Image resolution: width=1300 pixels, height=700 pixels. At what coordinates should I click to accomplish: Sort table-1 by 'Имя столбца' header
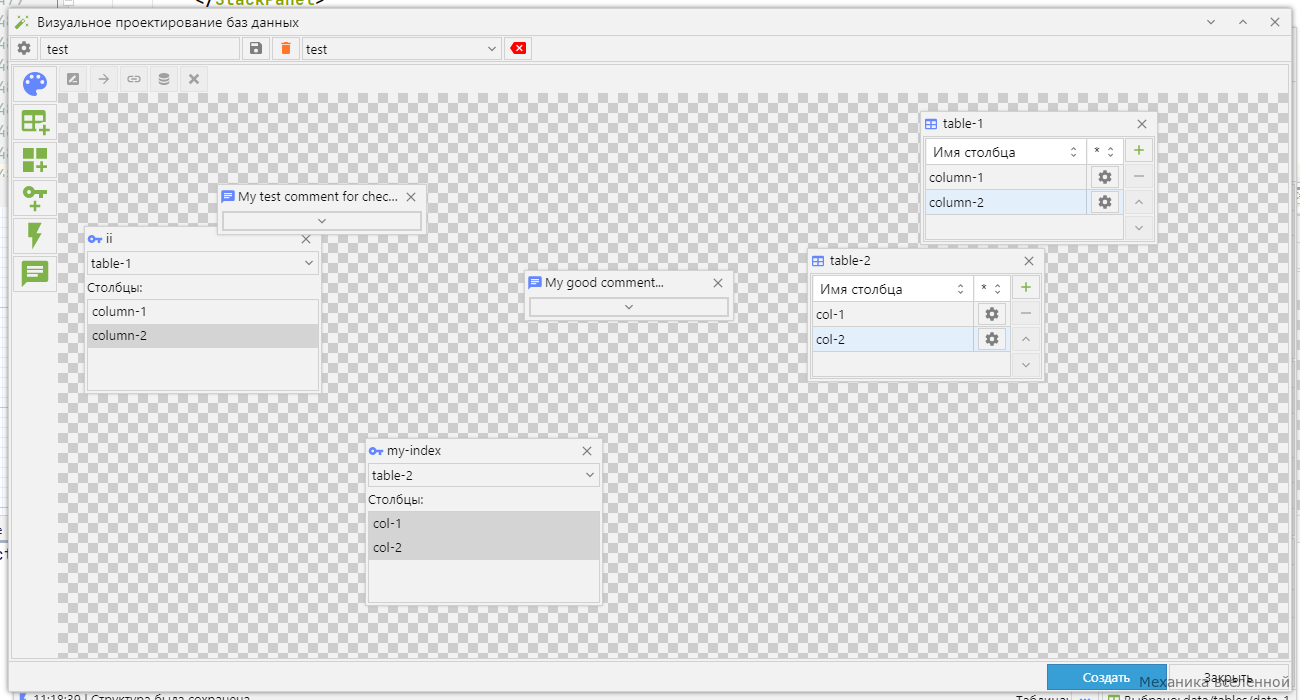tap(1006, 152)
